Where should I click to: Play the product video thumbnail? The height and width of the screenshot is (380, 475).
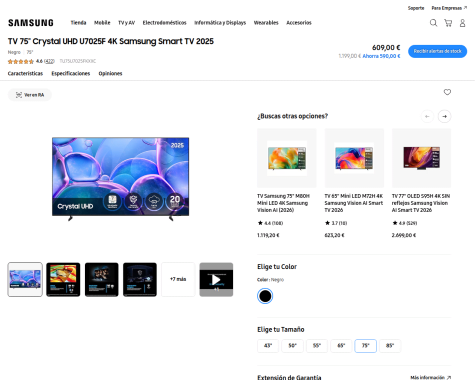pos(216,279)
